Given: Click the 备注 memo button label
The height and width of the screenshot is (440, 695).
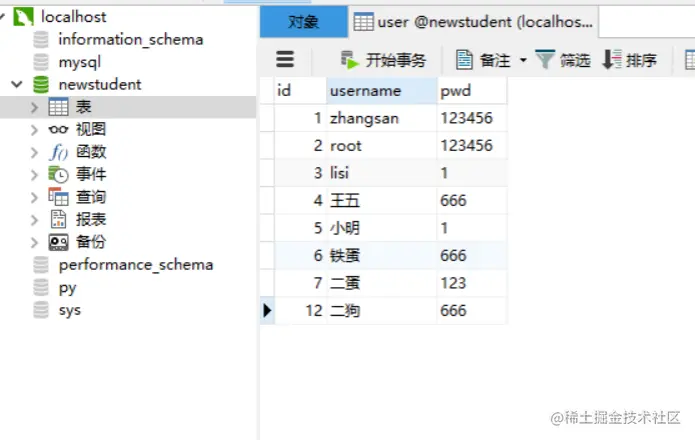Looking at the screenshot, I should coord(495,60).
